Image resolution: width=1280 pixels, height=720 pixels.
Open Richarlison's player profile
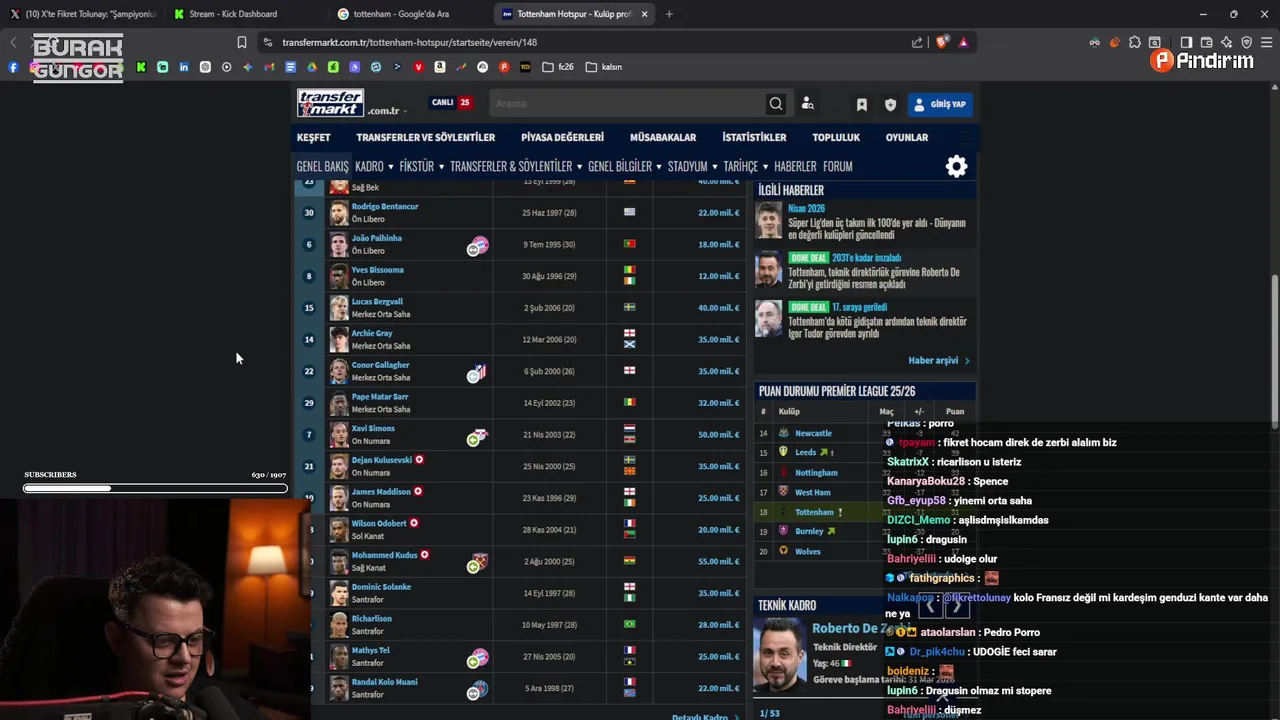[x=372, y=618]
